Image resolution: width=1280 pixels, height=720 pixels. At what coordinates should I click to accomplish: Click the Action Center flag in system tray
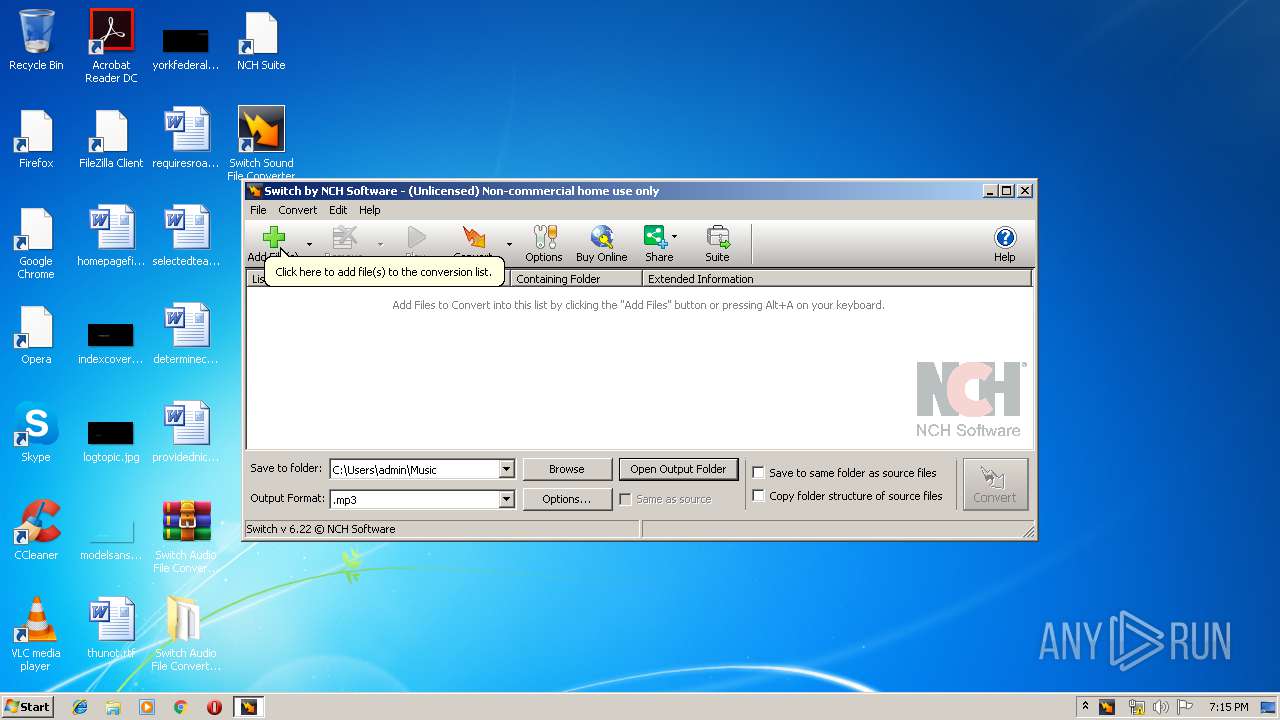[1185, 707]
